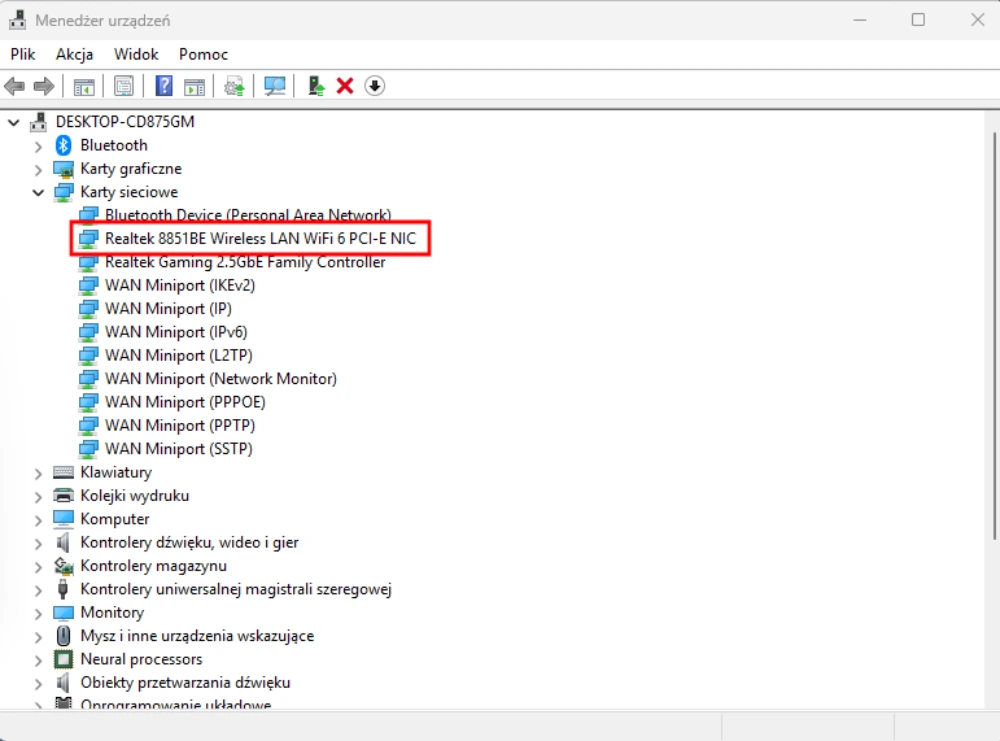Go forward with the toolbar forward arrow
This screenshot has height=741, width=1000.
[43, 86]
